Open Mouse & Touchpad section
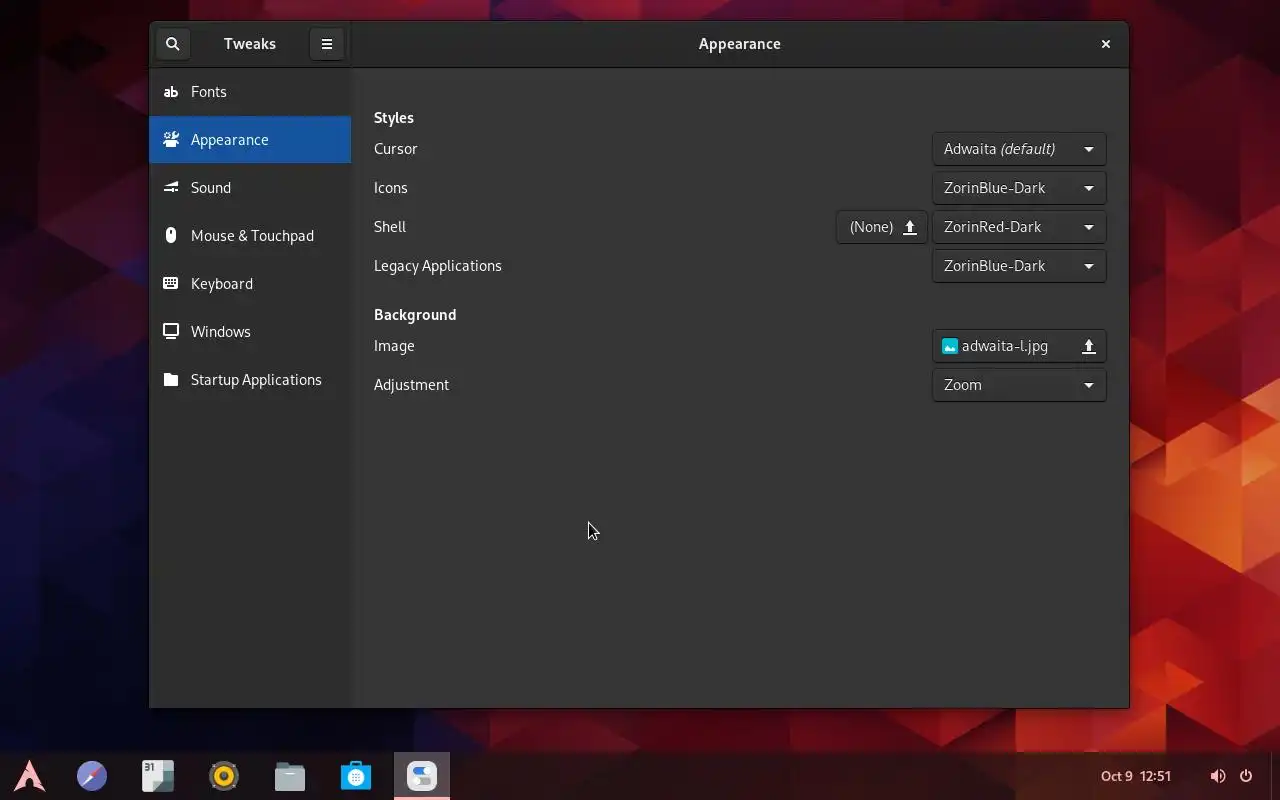1280x800 pixels. point(250,236)
